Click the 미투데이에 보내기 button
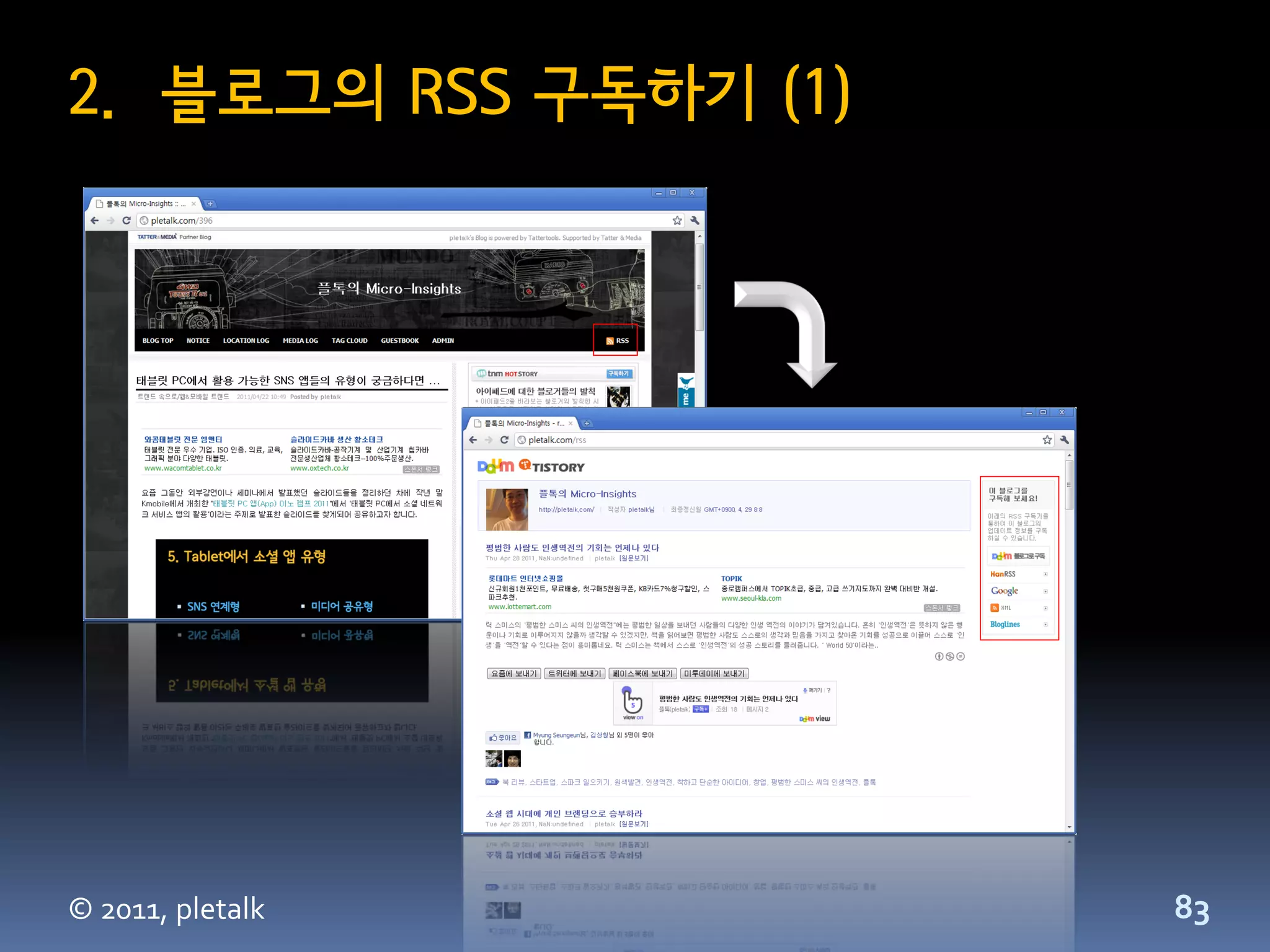The height and width of the screenshot is (952, 1270). click(714, 674)
